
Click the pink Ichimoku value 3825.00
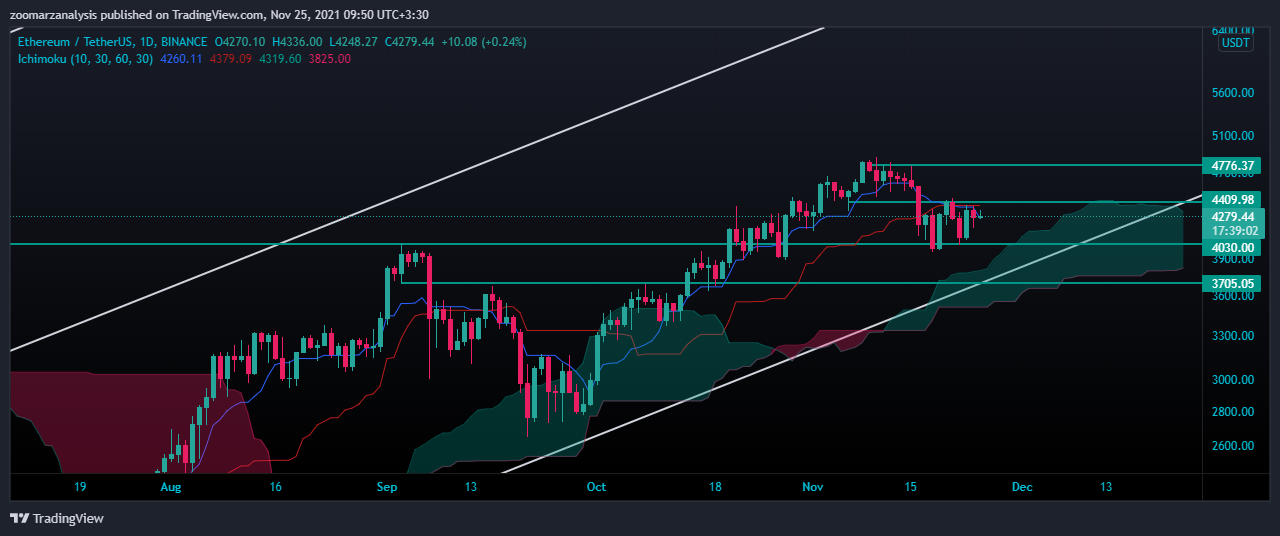[330, 59]
